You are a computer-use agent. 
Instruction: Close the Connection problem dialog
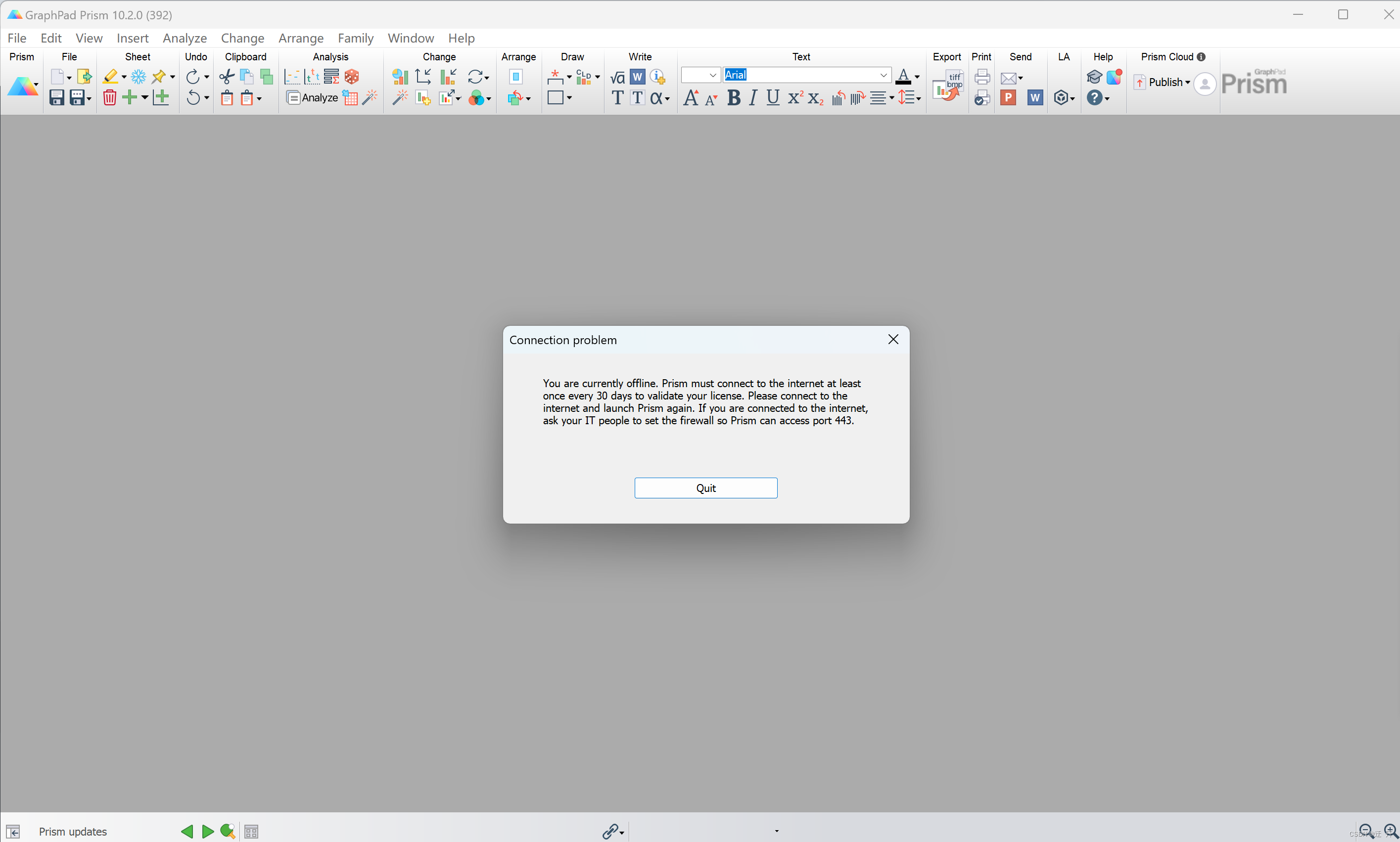[x=893, y=339]
